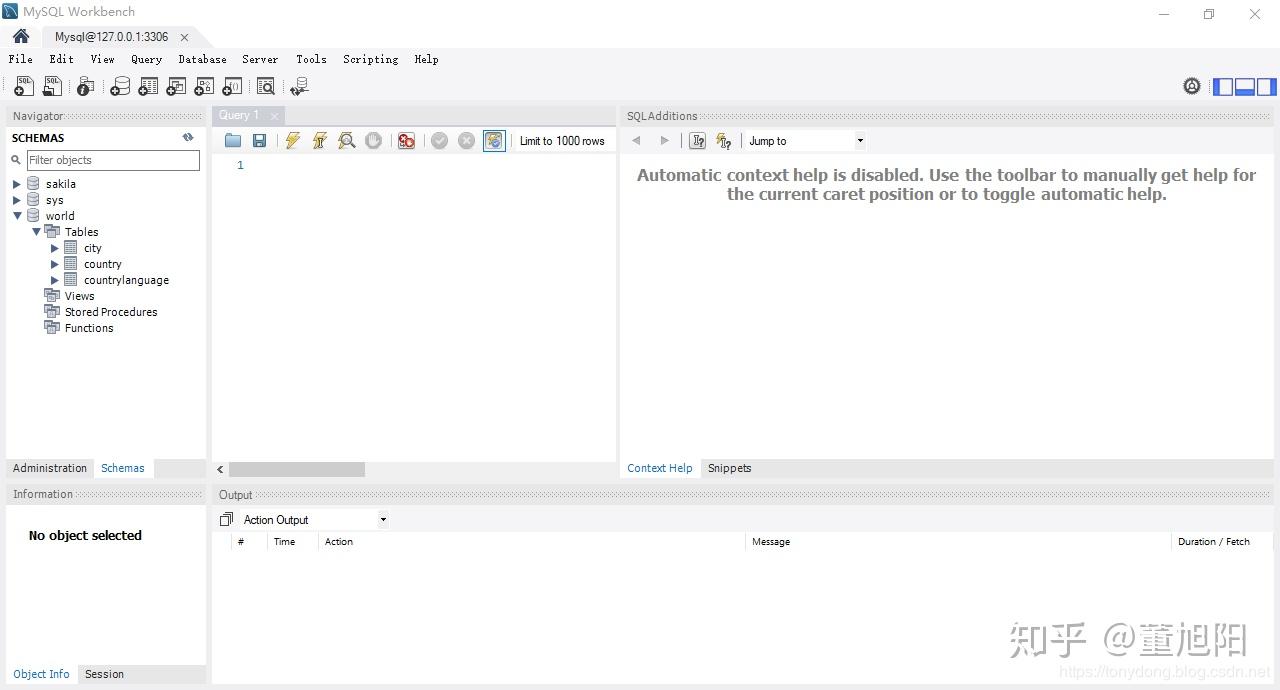
Task: Switch to the Snippets tab
Action: tap(729, 468)
